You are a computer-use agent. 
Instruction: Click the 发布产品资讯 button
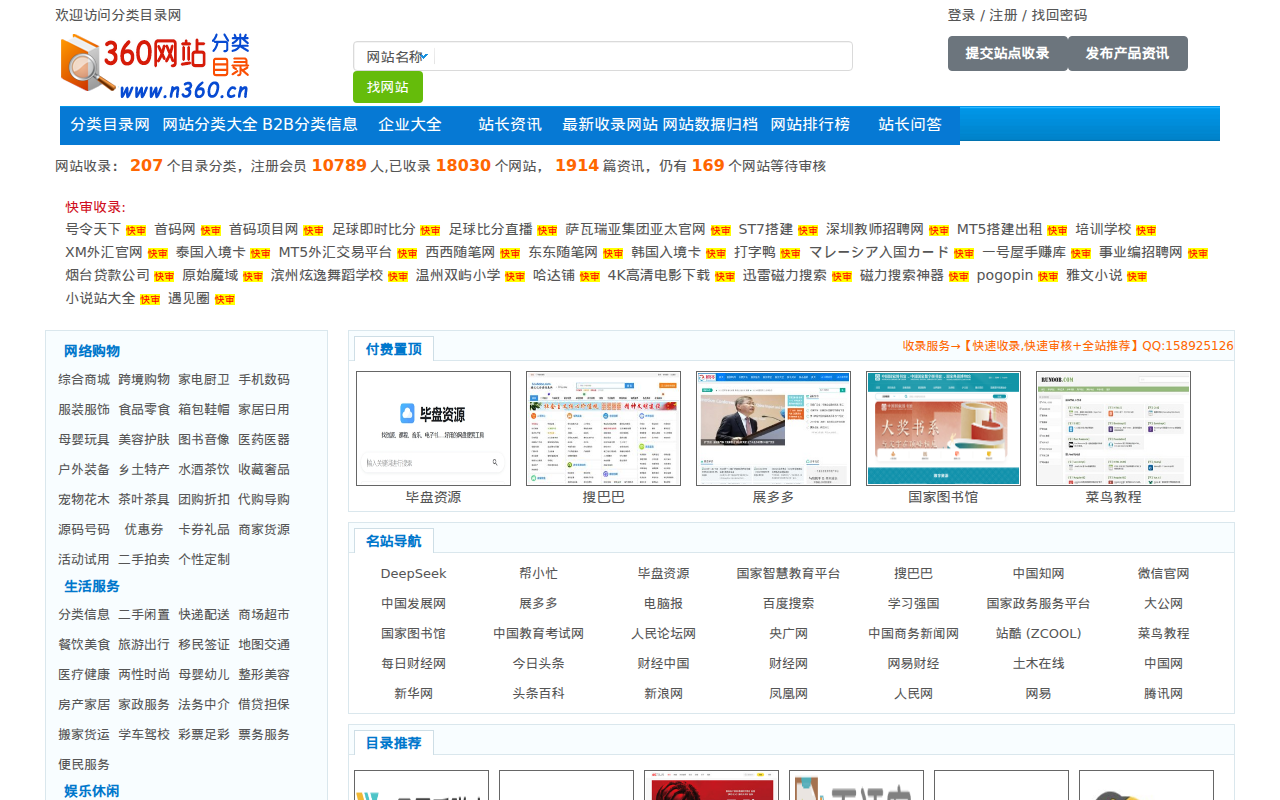[x=1127, y=54]
